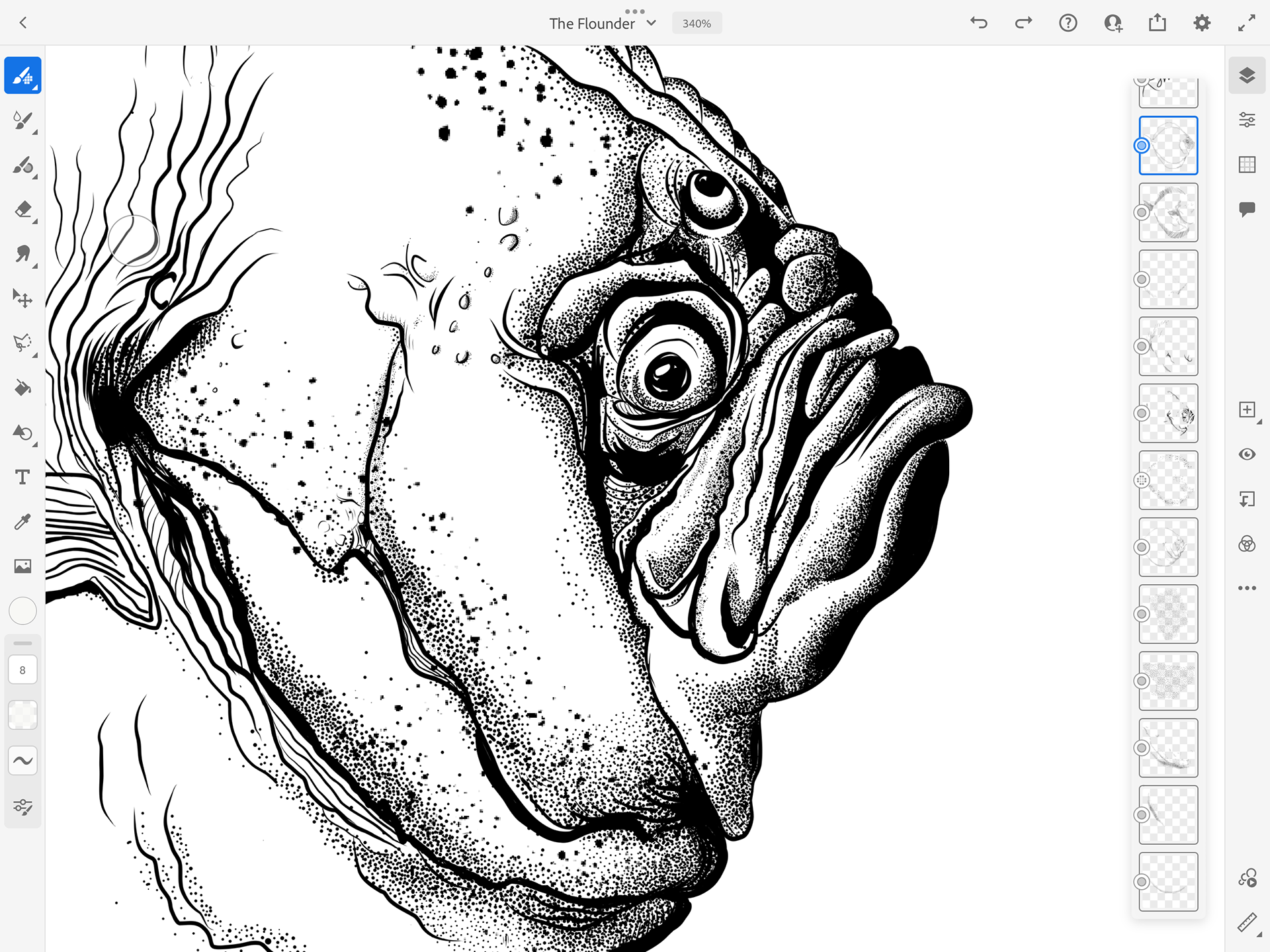Click the 340% zoom level button

pos(697,23)
